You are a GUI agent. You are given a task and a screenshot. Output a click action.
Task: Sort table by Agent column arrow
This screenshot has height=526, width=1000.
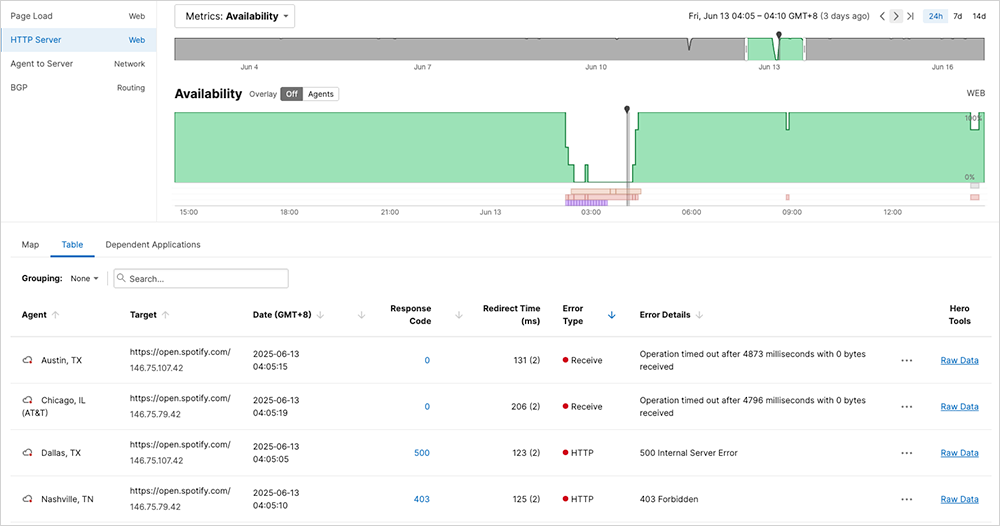(56, 315)
